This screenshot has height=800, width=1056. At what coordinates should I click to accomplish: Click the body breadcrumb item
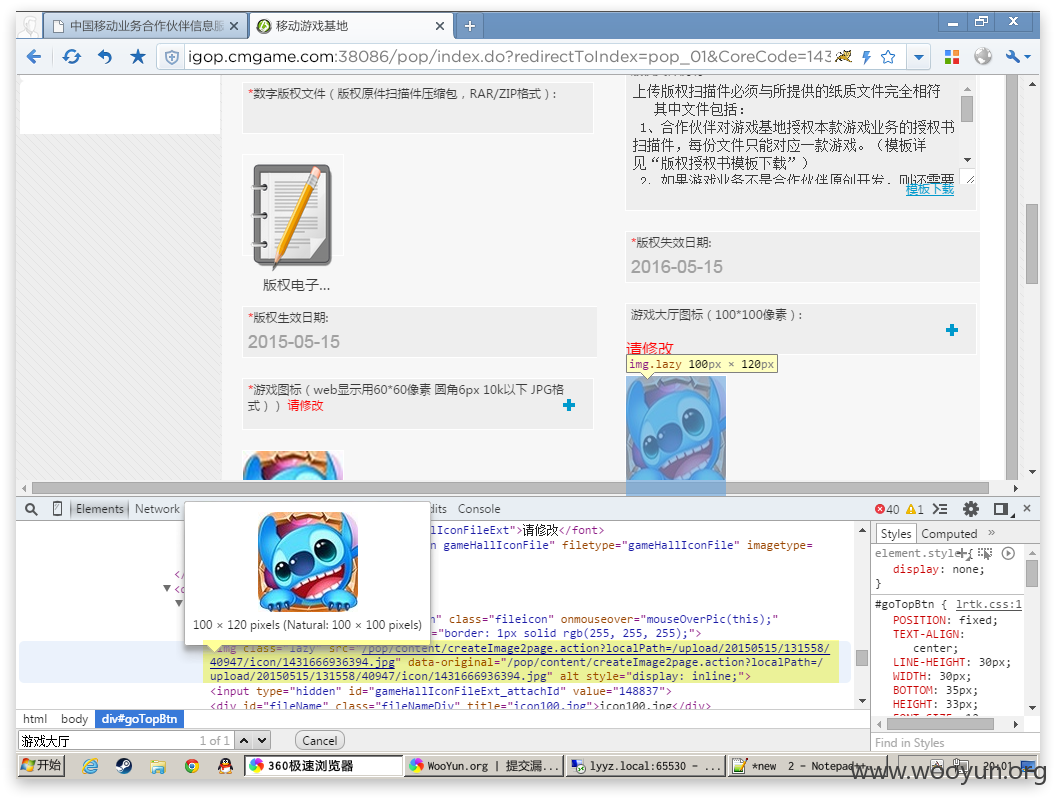click(x=74, y=719)
